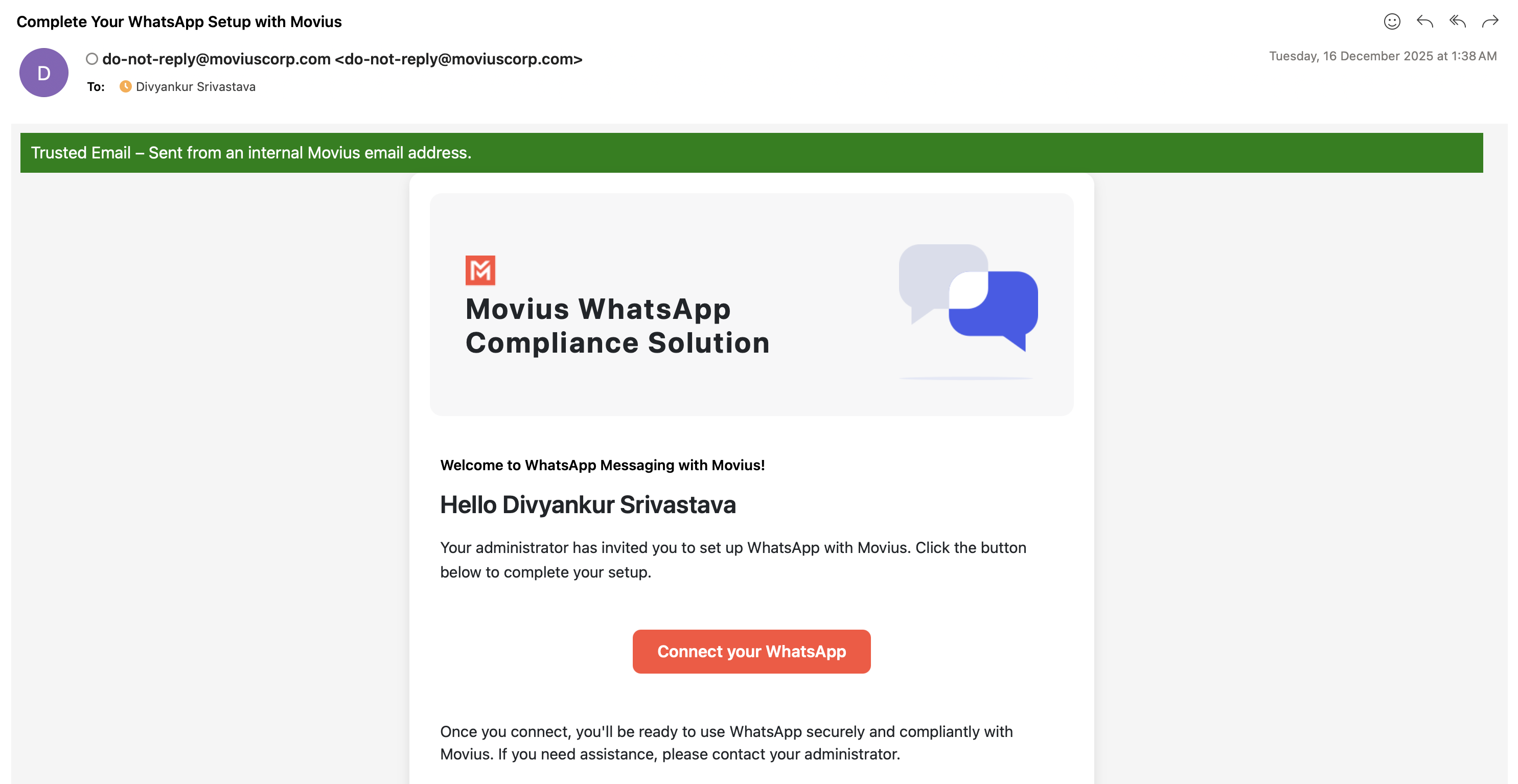Click the emoji reaction smiley icon

click(1391, 22)
